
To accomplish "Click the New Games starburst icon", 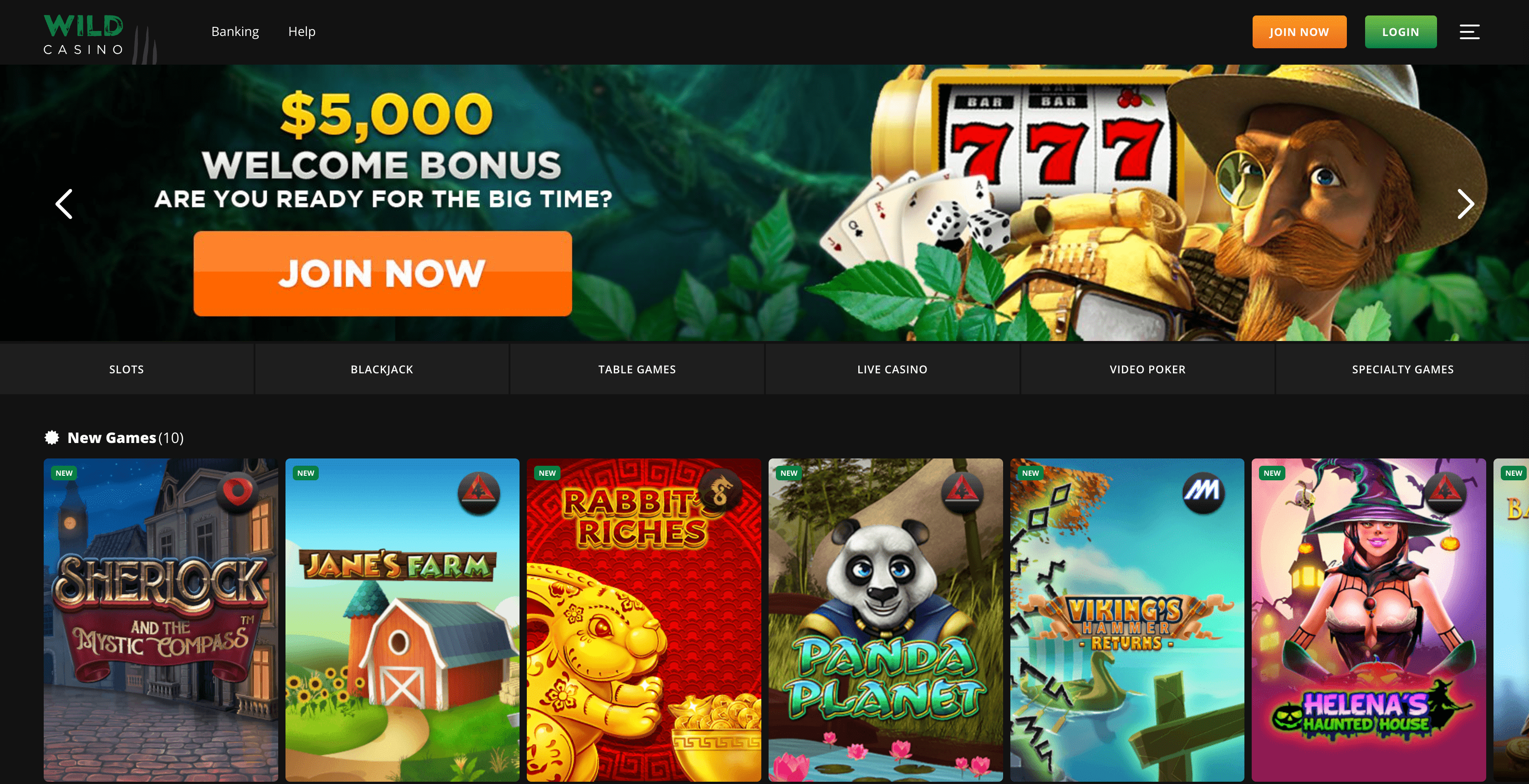I will pyautogui.click(x=52, y=438).
